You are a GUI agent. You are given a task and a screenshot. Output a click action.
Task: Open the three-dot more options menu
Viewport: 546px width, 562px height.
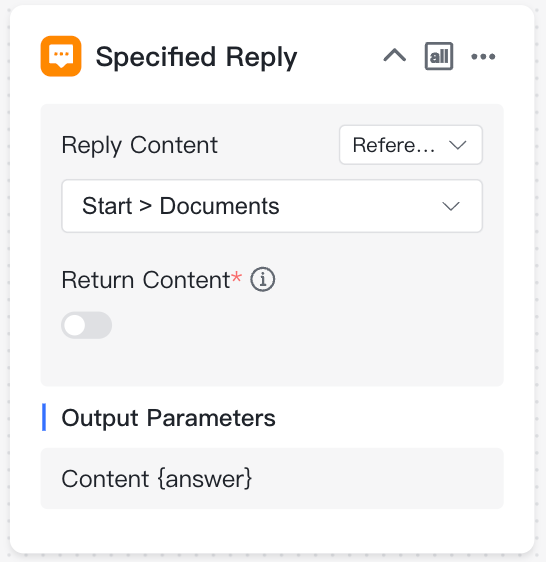point(483,57)
